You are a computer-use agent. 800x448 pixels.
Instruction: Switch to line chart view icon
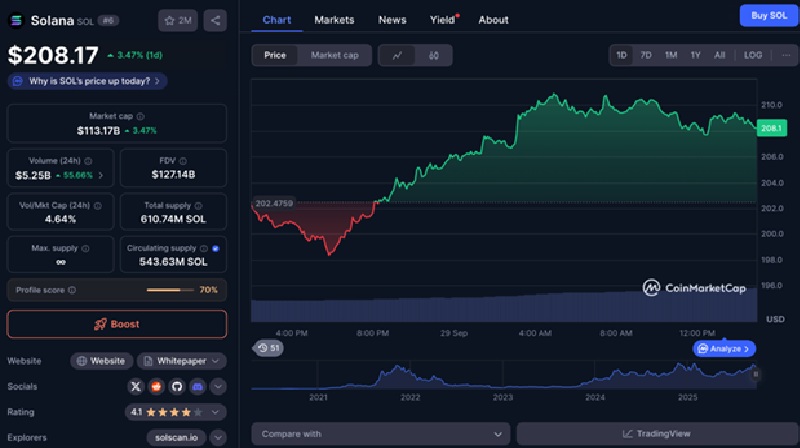(x=397, y=56)
